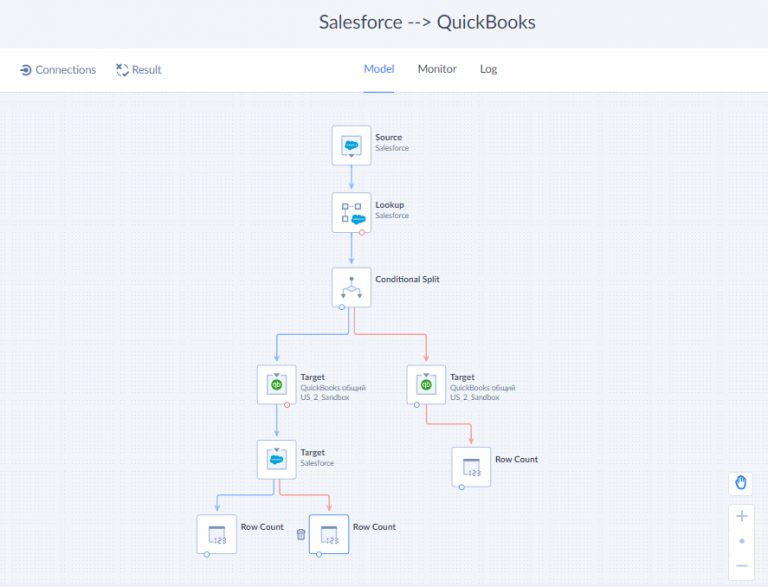Click the right QuickBooks Target node icon
Screen dimensions: 768x587
(426, 384)
